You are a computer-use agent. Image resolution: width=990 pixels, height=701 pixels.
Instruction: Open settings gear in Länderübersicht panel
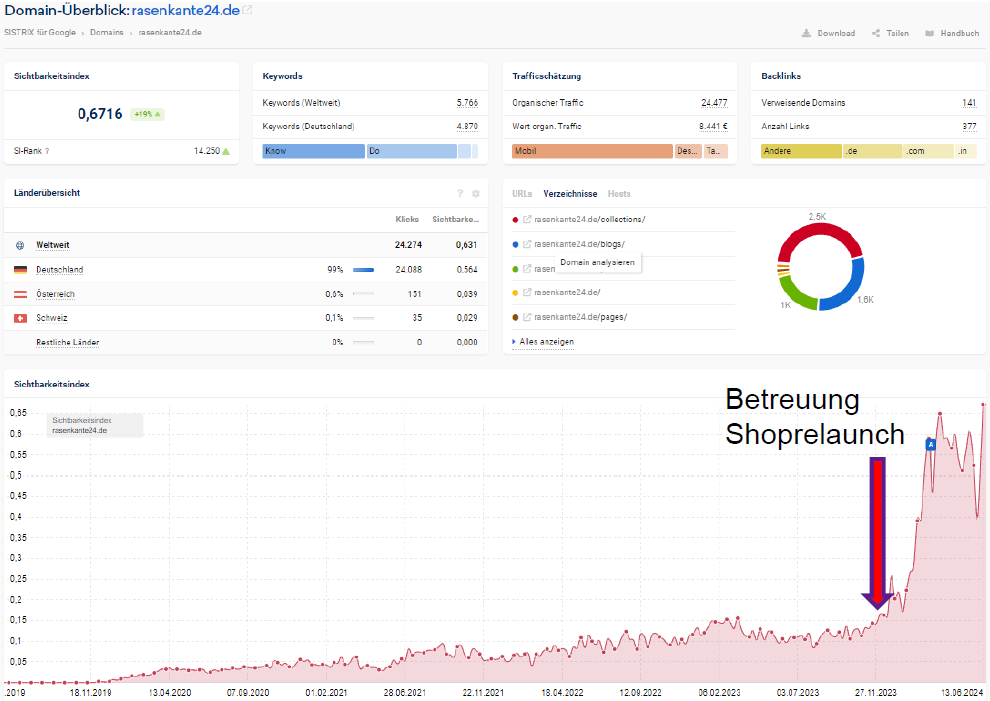(x=476, y=194)
